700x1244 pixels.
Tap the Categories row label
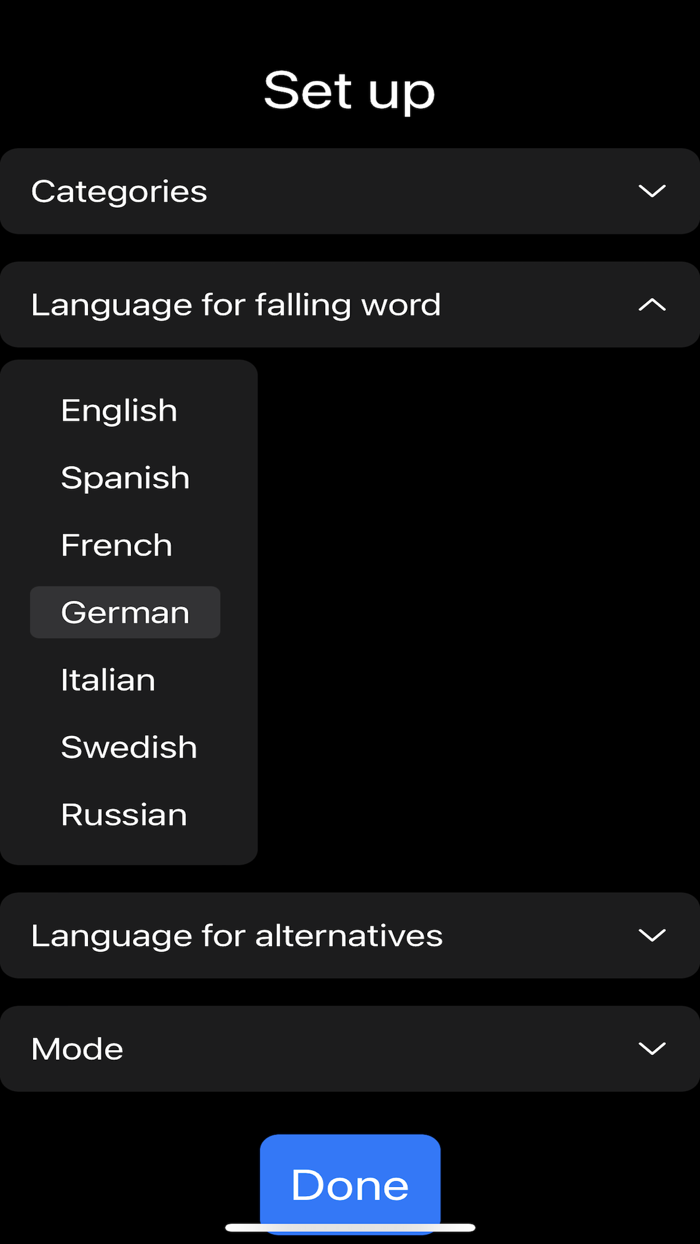click(119, 191)
